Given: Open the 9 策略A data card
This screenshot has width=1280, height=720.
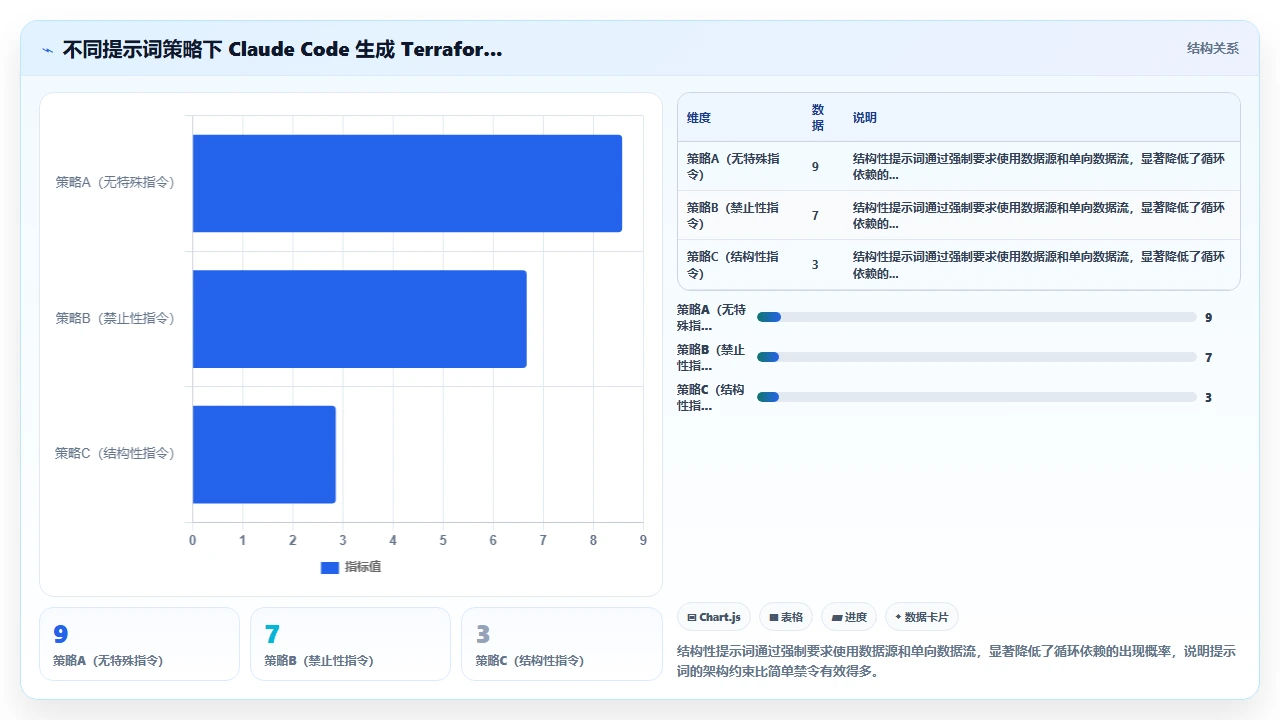Looking at the screenshot, I should [x=139, y=644].
